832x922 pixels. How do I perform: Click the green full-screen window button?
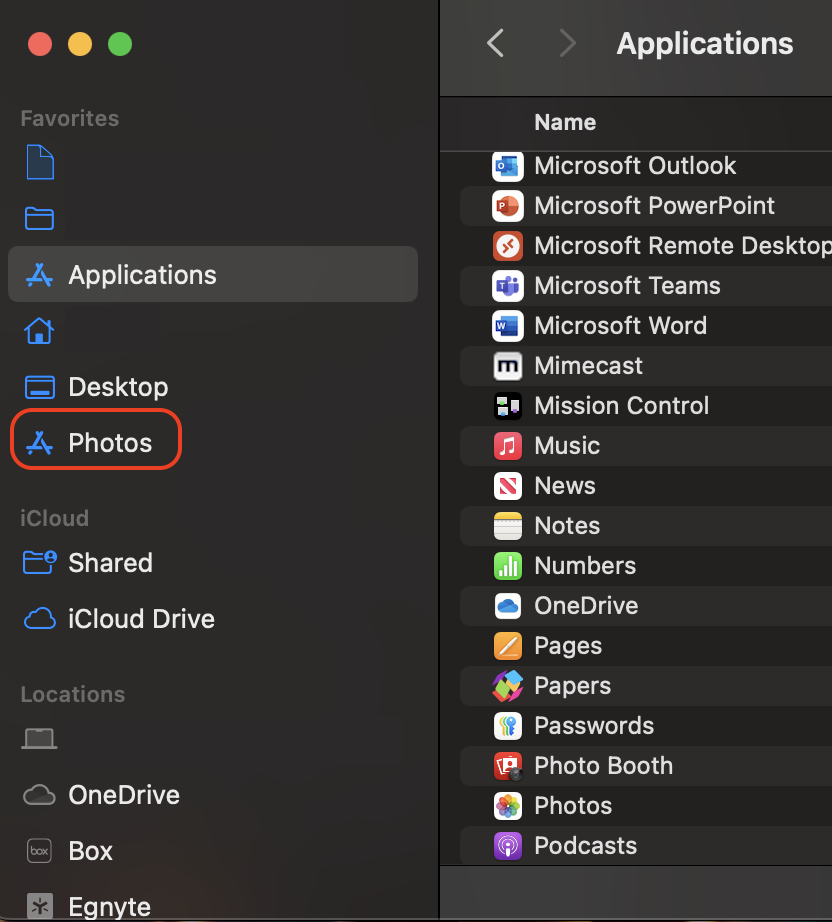120,44
